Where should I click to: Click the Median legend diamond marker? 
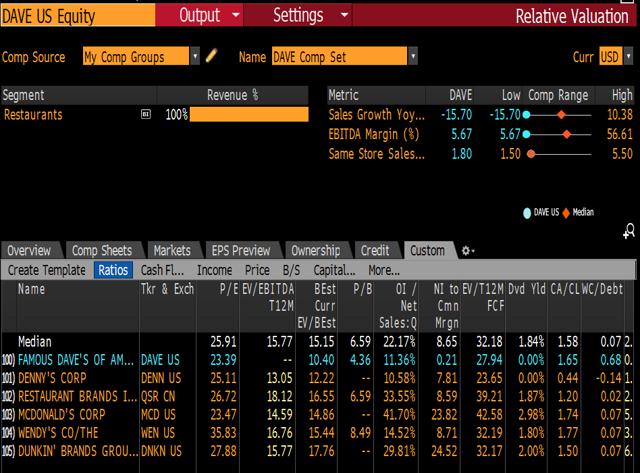coord(566,213)
